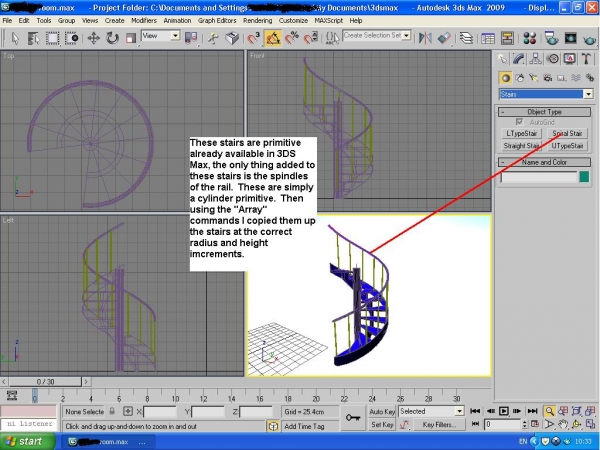The height and width of the screenshot is (450, 600).
Task: Click the Mirror tool icon
Action: tap(425, 38)
